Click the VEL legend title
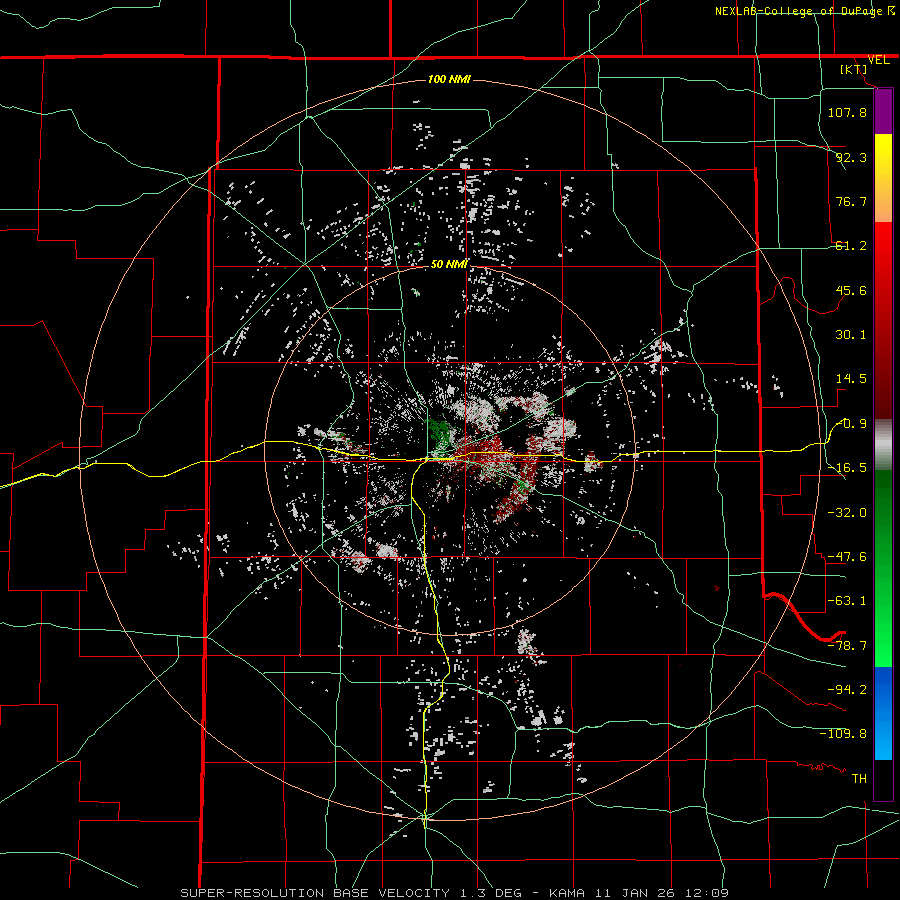Screen dimensions: 900x900 pyautogui.click(x=878, y=60)
